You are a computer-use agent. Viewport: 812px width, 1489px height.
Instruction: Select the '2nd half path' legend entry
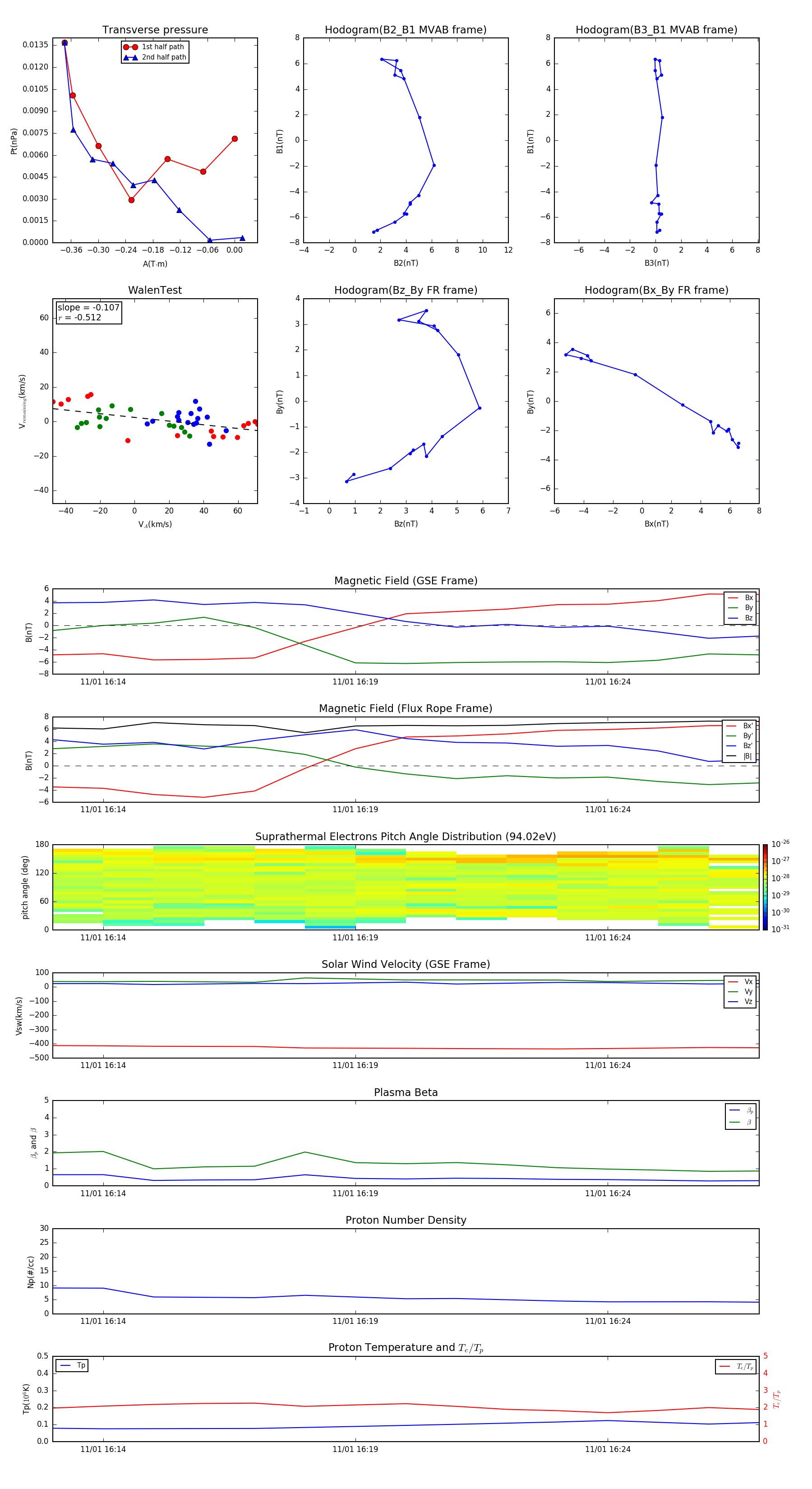coord(155,57)
